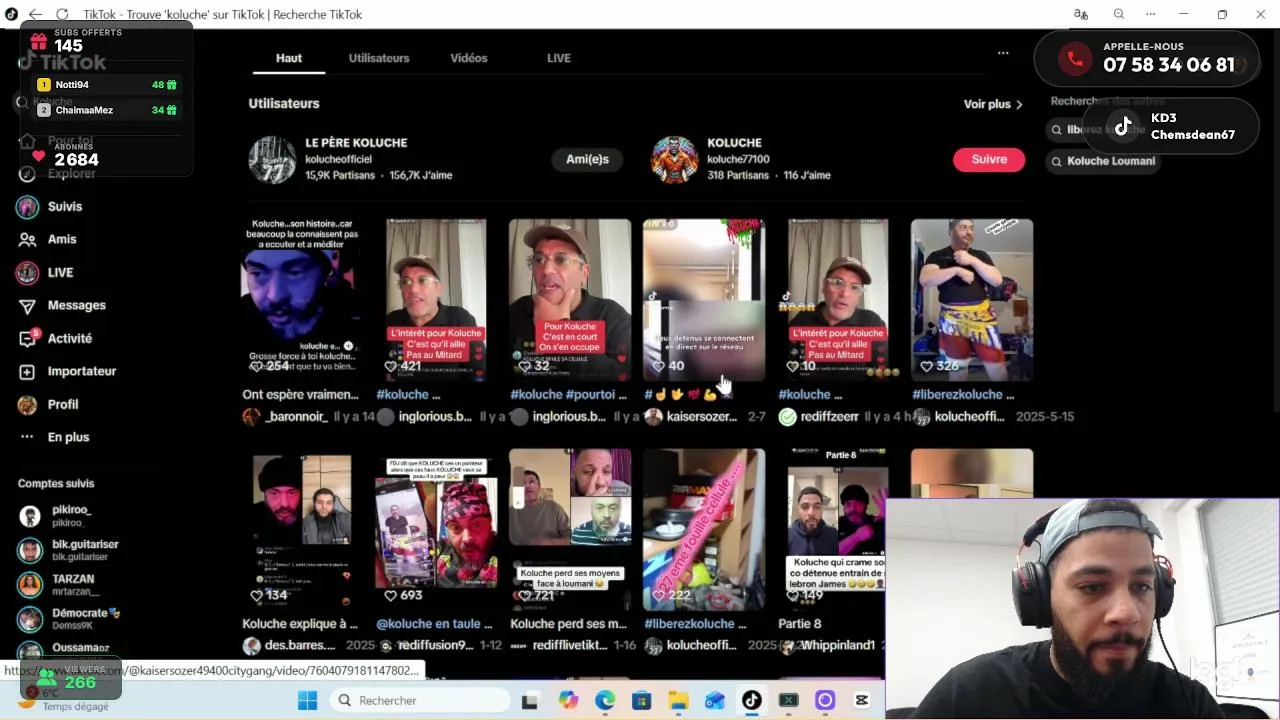Open LE PÈRE KOLUCHE profile avatar
The width and height of the screenshot is (1280, 720).
coord(272,160)
